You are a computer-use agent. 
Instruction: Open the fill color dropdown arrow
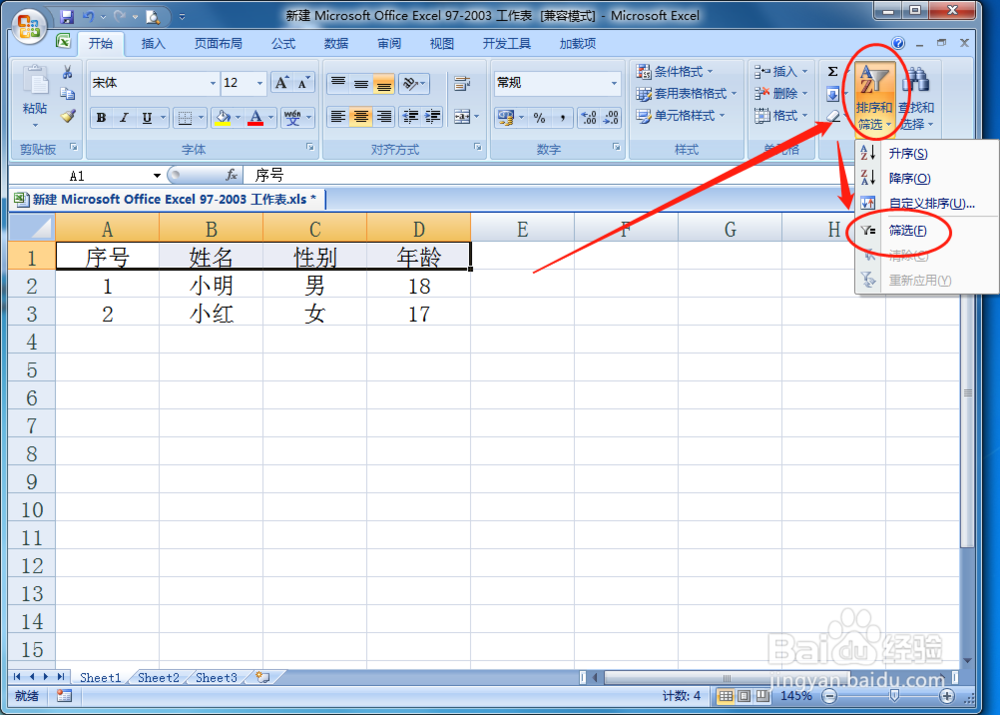pos(238,117)
